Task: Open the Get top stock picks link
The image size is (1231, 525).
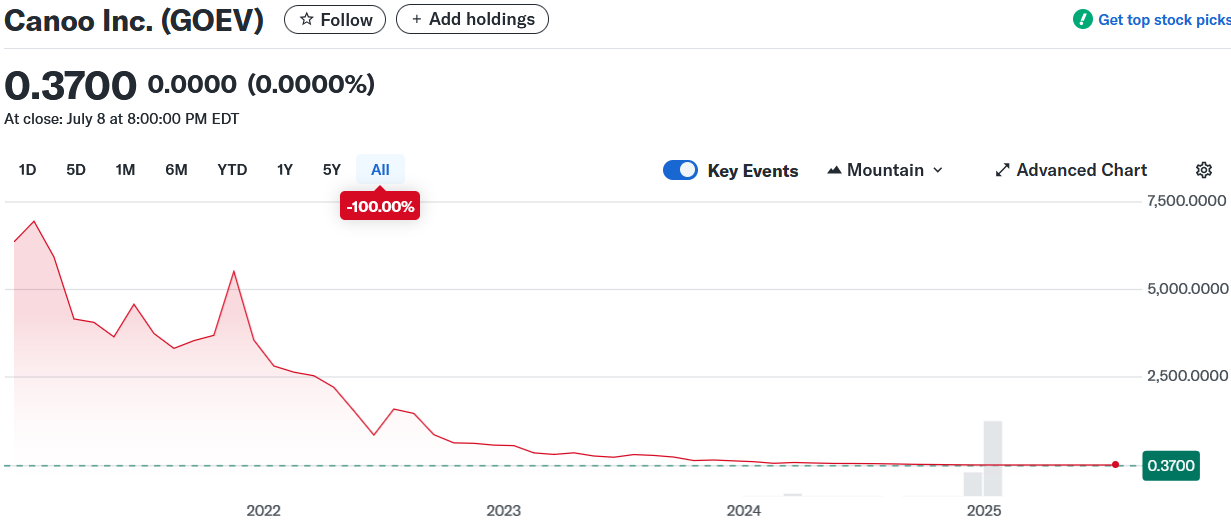Action: 1164,20
